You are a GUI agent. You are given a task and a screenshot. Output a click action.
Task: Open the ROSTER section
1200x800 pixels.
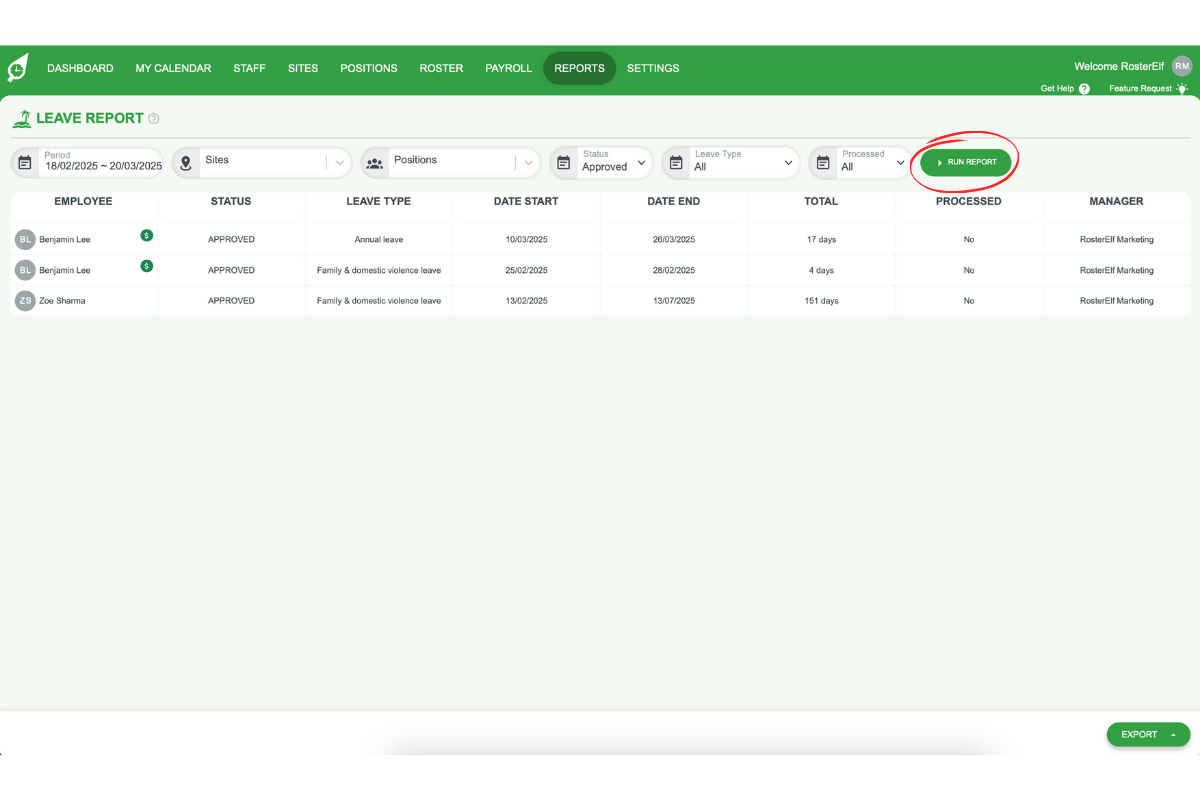(x=441, y=68)
